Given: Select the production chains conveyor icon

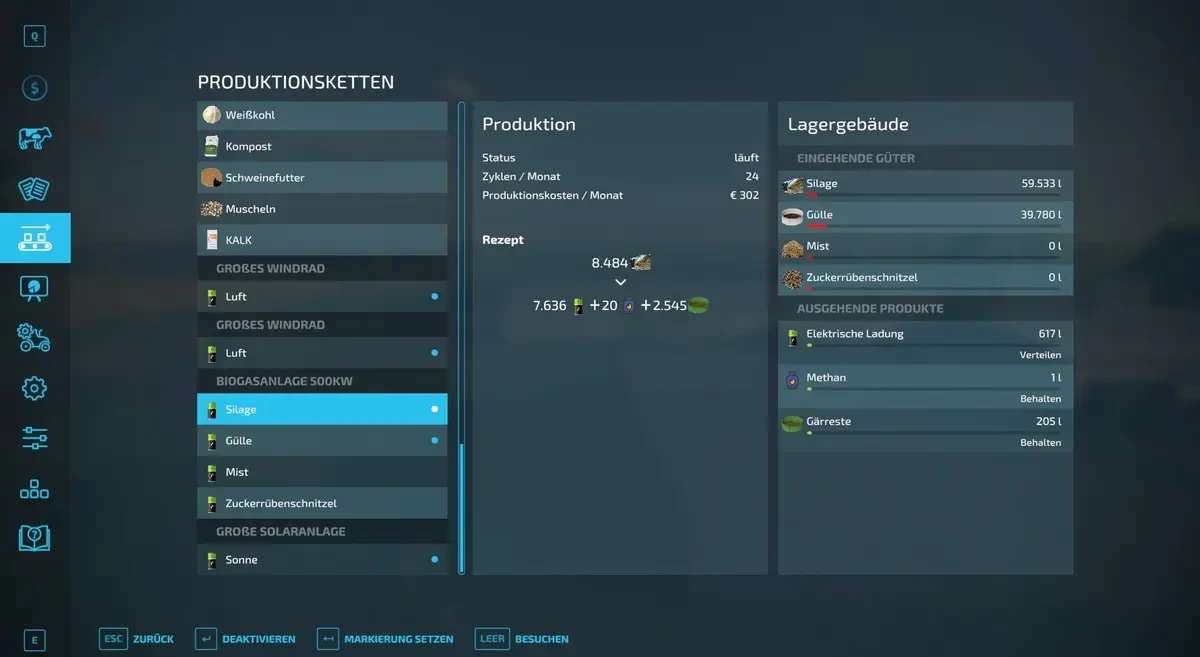Looking at the screenshot, I should [35, 238].
